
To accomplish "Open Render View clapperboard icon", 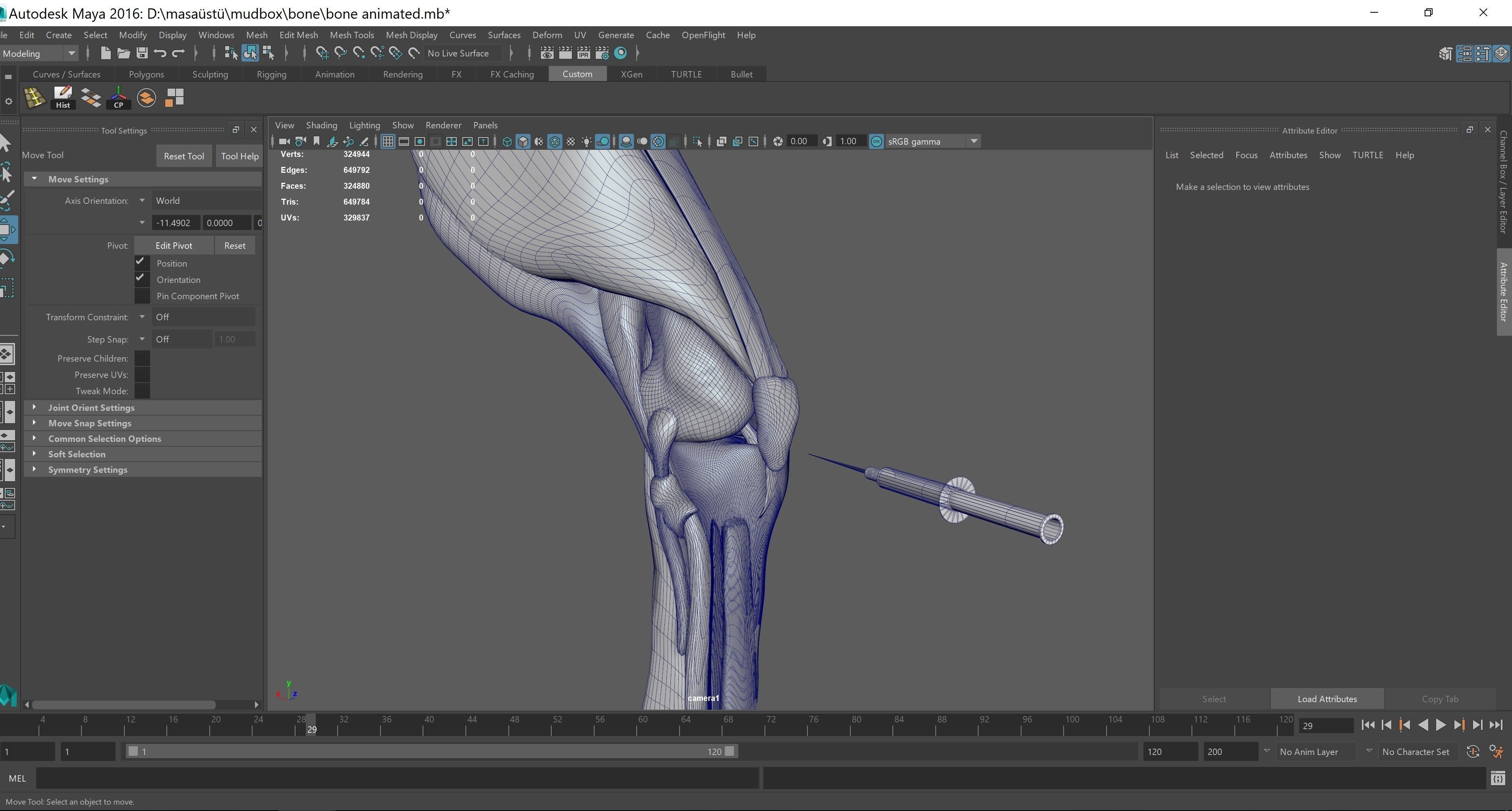I will (x=546, y=53).
